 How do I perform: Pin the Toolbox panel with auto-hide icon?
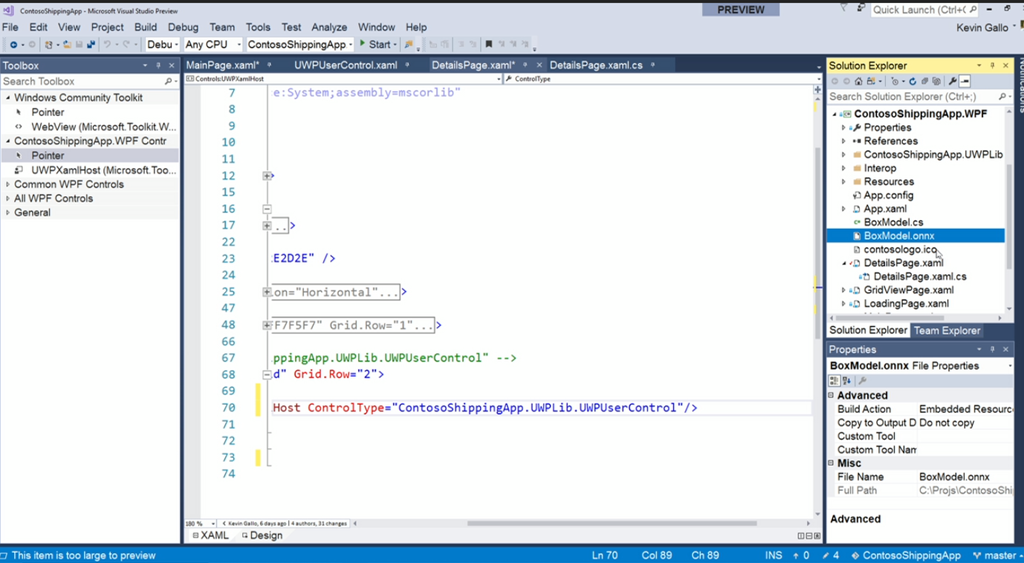157,66
